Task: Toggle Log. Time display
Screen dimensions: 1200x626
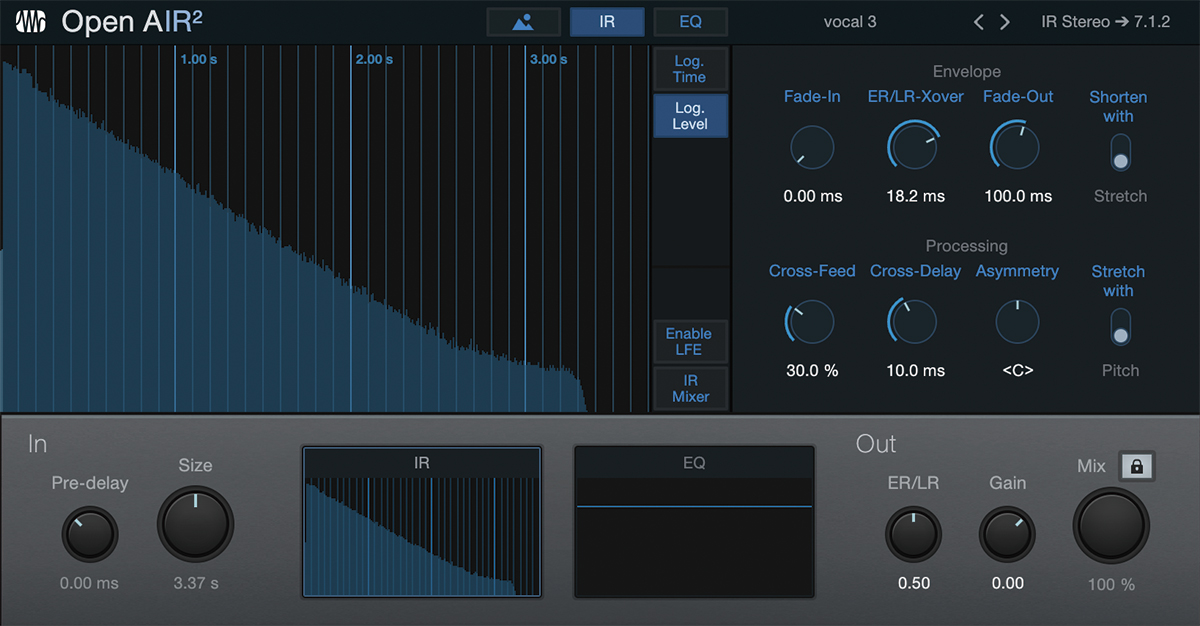Action: (690, 69)
